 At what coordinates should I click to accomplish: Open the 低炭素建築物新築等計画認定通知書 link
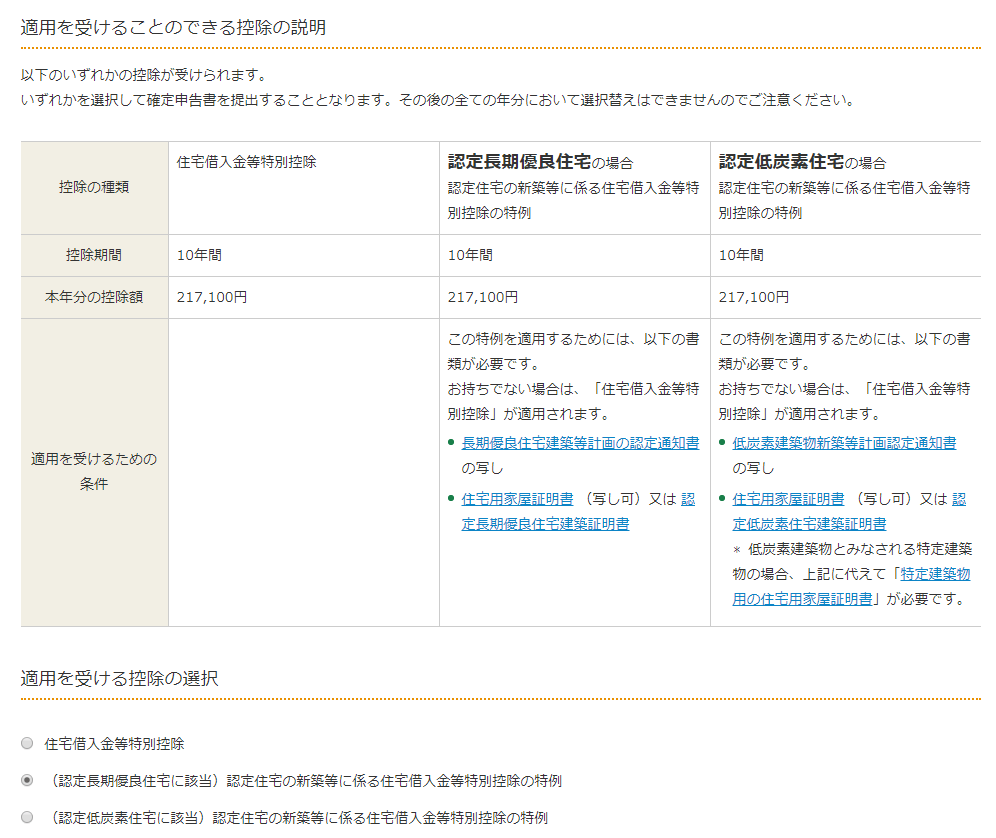click(x=844, y=443)
